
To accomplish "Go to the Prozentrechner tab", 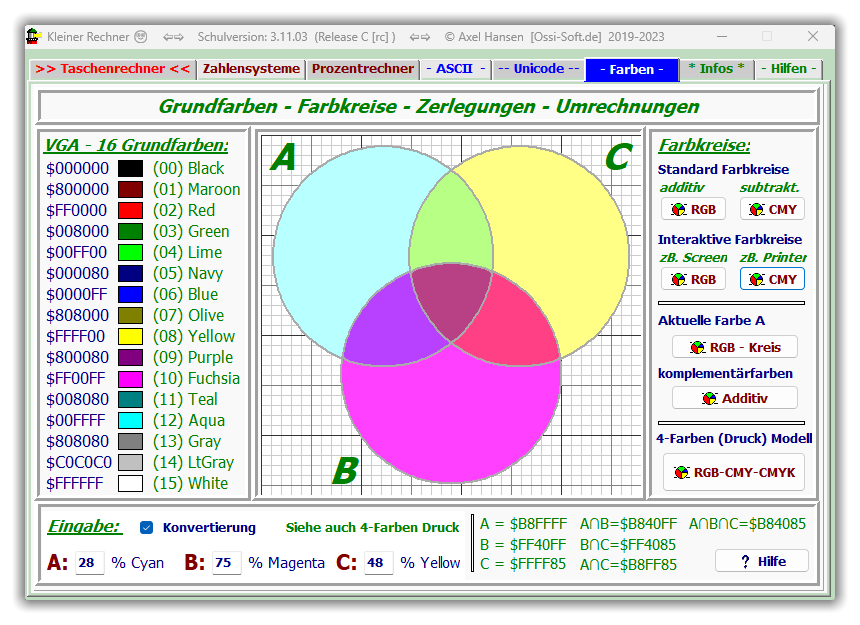I will (361, 69).
